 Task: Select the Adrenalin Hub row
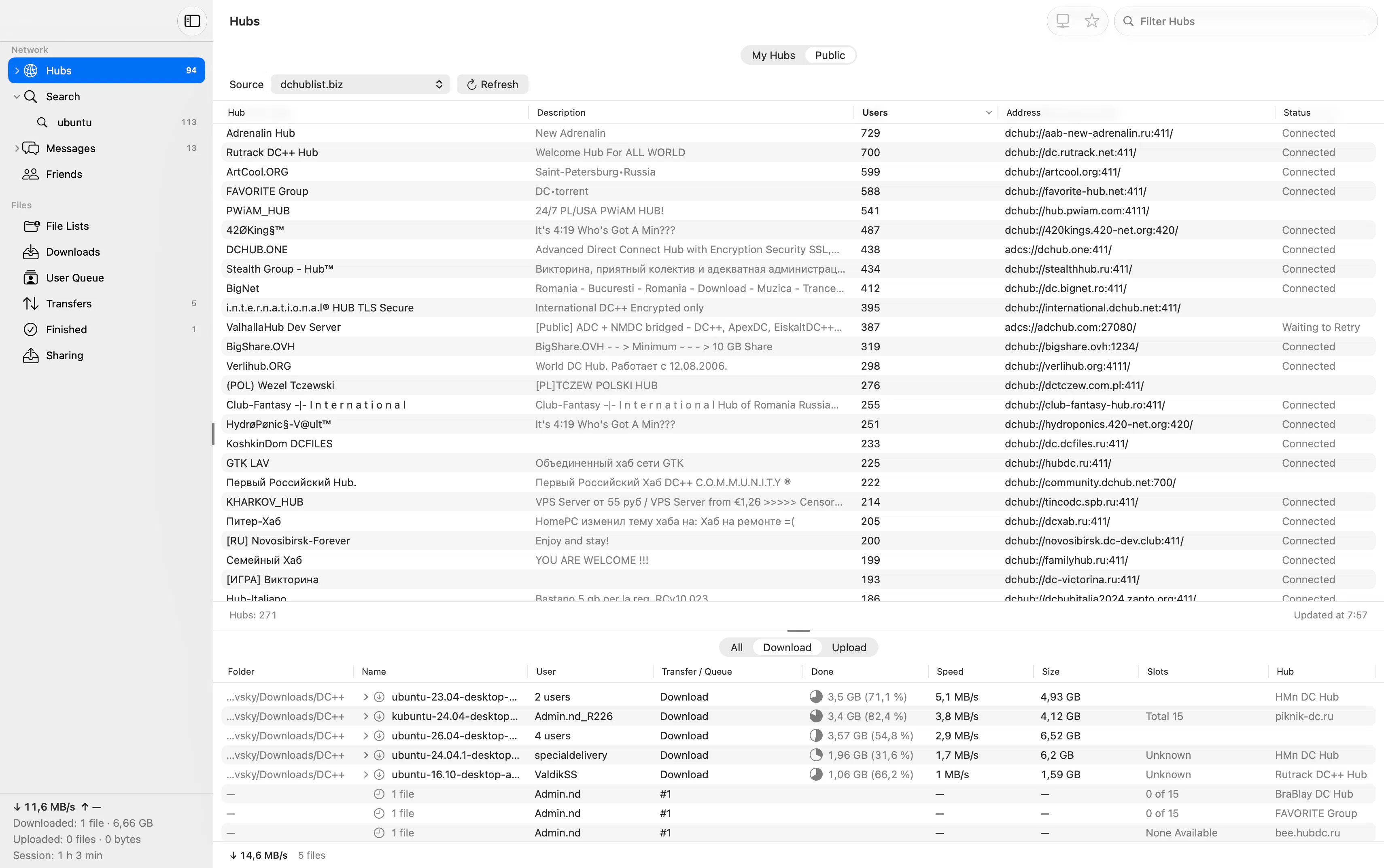click(x=798, y=133)
